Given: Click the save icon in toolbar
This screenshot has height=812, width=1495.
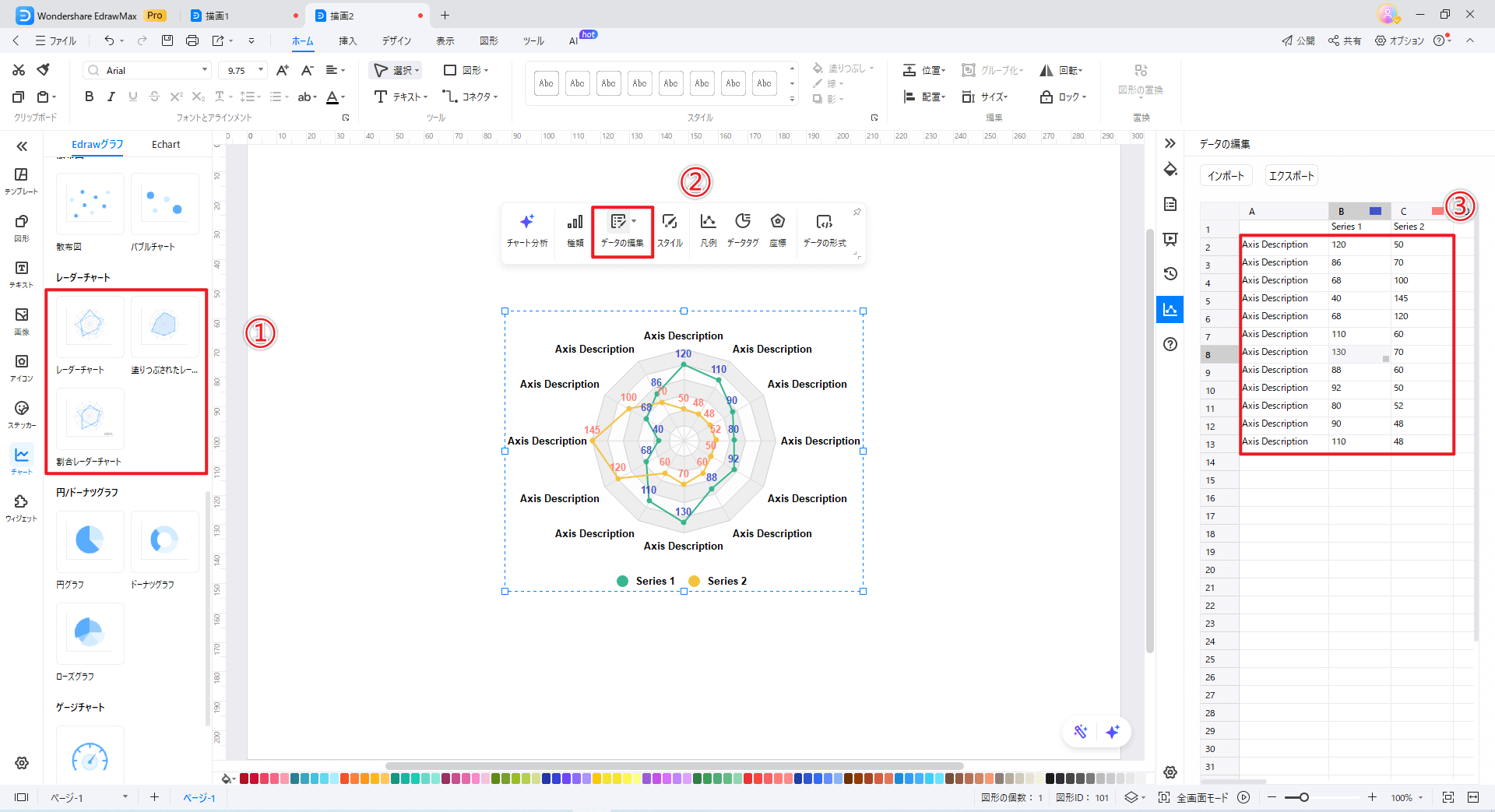Looking at the screenshot, I should [x=167, y=40].
